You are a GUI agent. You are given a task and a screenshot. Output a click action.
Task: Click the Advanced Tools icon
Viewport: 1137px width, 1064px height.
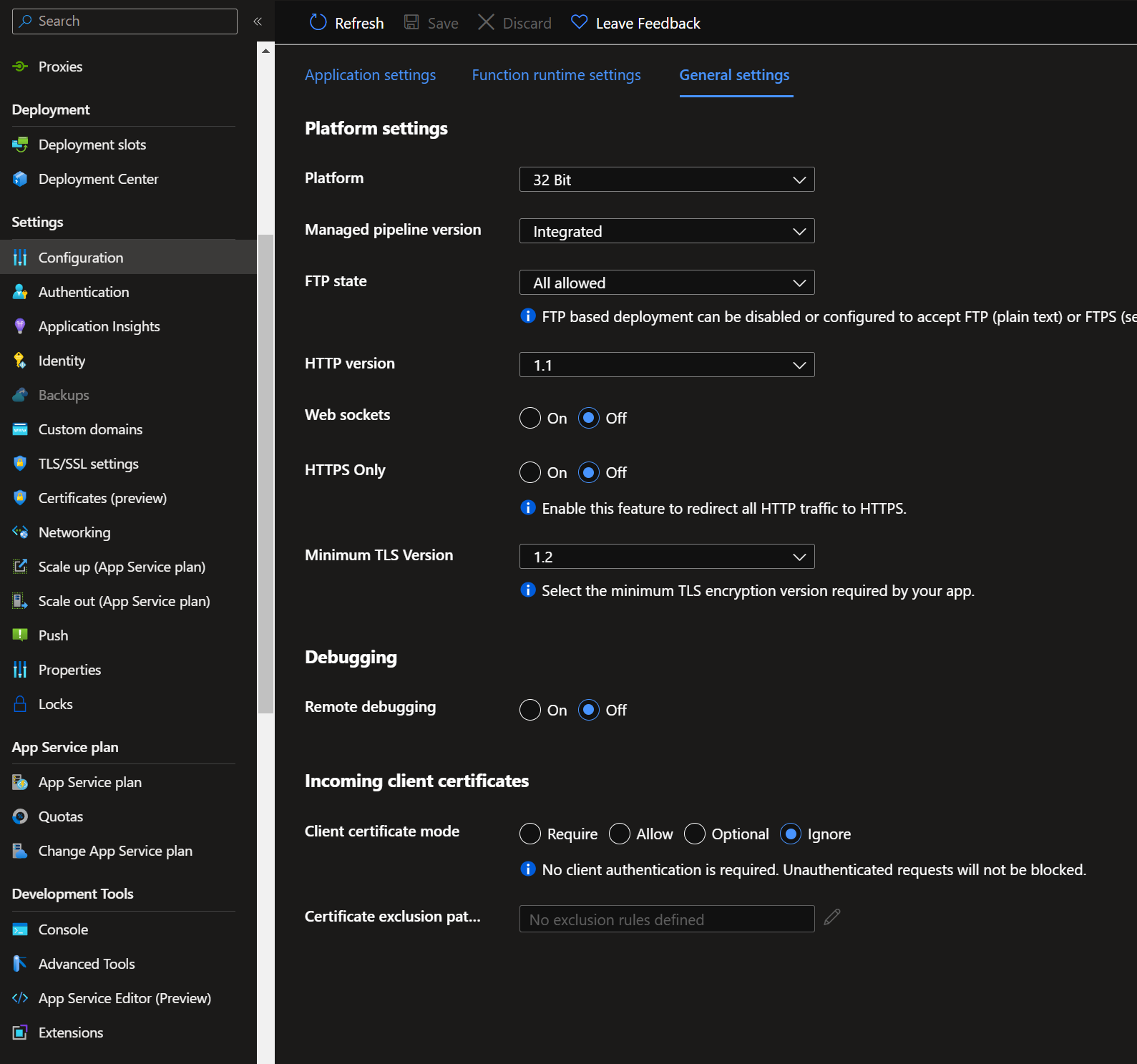pyautogui.click(x=20, y=964)
